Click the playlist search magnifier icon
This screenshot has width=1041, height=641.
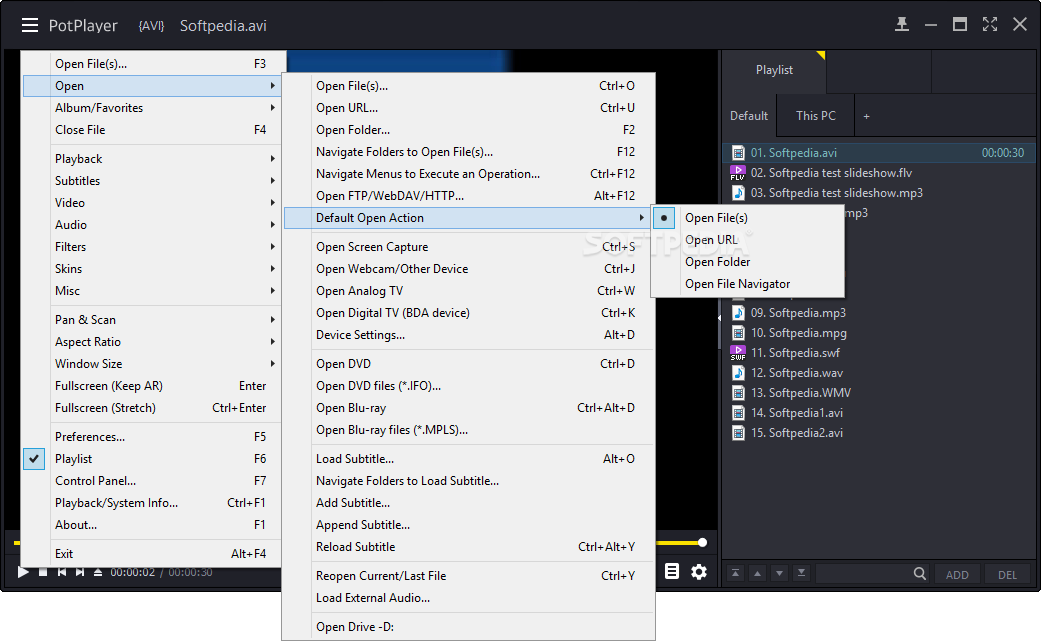(920, 573)
